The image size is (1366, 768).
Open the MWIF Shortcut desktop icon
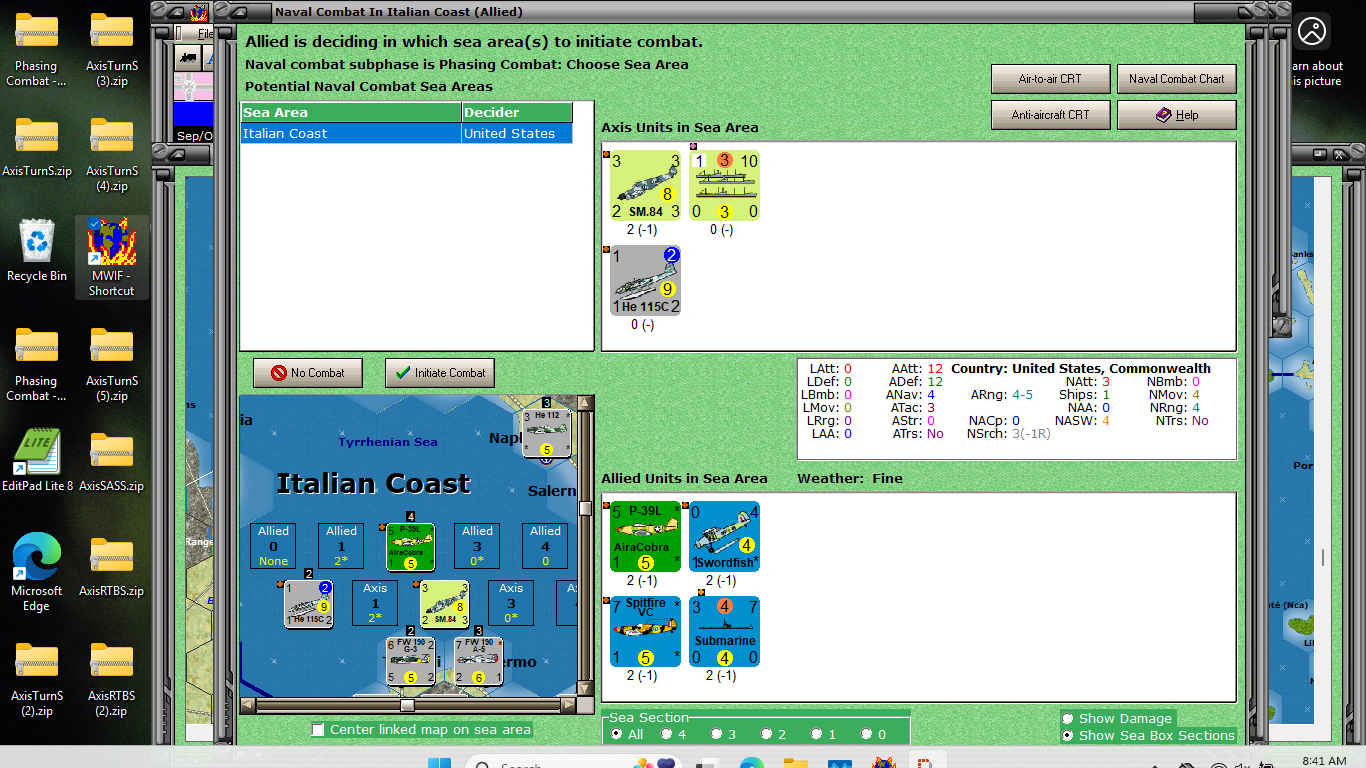pos(111,257)
